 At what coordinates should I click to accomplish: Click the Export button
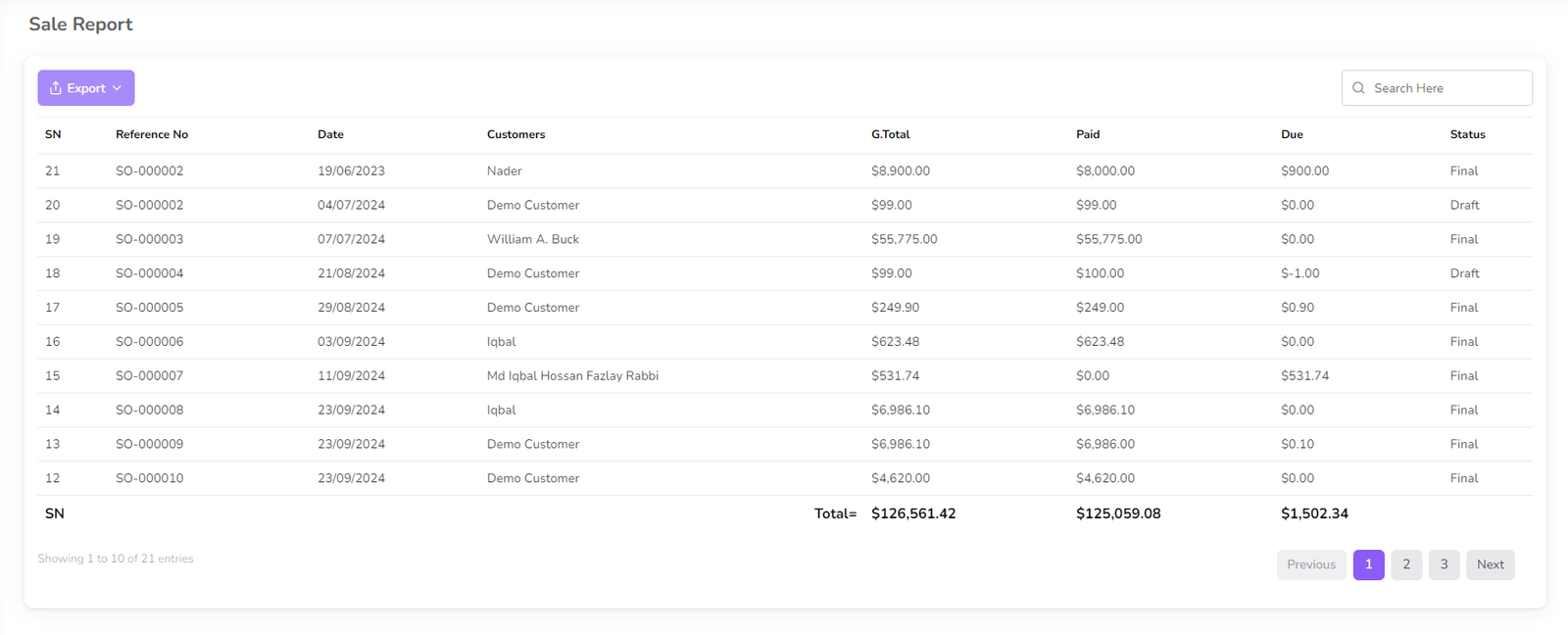[x=86, y=88]
